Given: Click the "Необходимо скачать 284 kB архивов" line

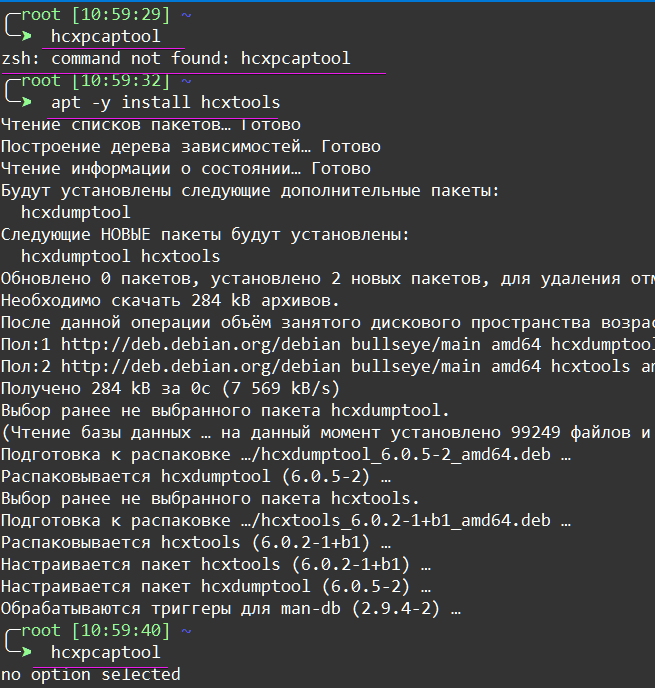Looking at the screenshot, I should 170,300.
